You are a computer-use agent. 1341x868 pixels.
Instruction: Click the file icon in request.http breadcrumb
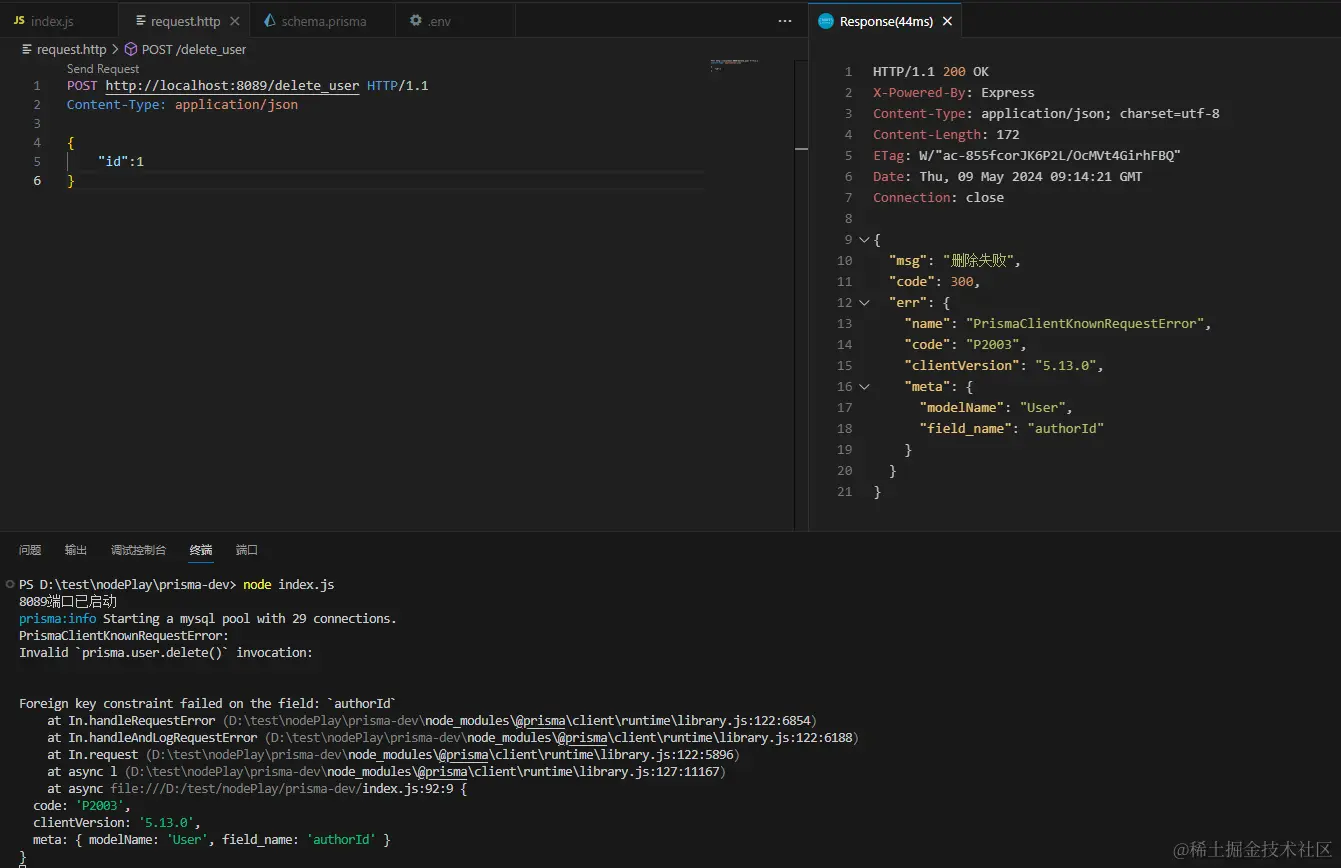[27, 49]
